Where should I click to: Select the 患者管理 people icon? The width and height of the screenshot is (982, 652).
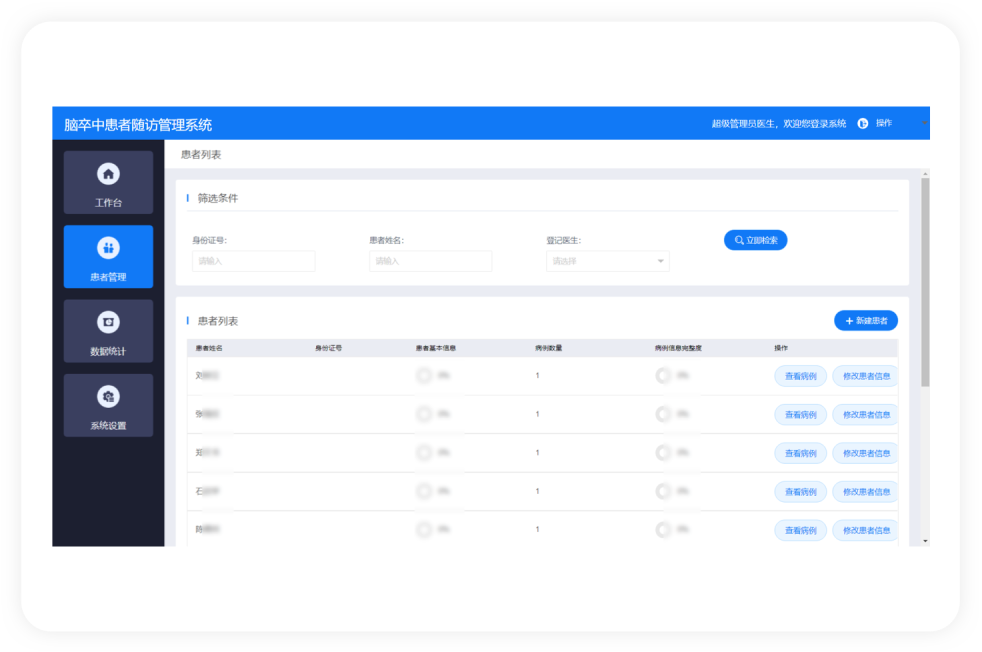coord(108,248)
